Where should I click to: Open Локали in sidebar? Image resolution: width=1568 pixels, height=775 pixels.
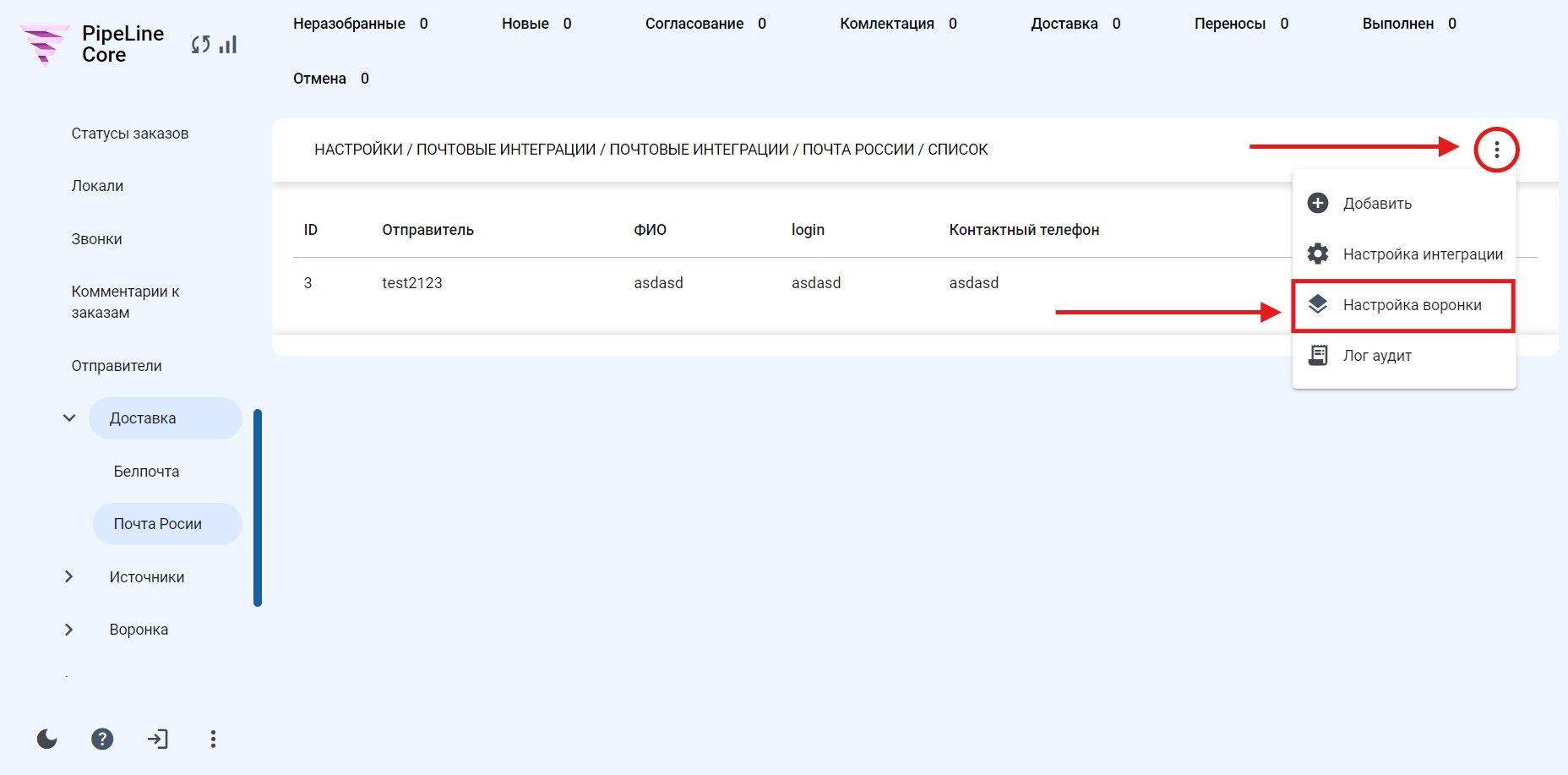point(97,186)
